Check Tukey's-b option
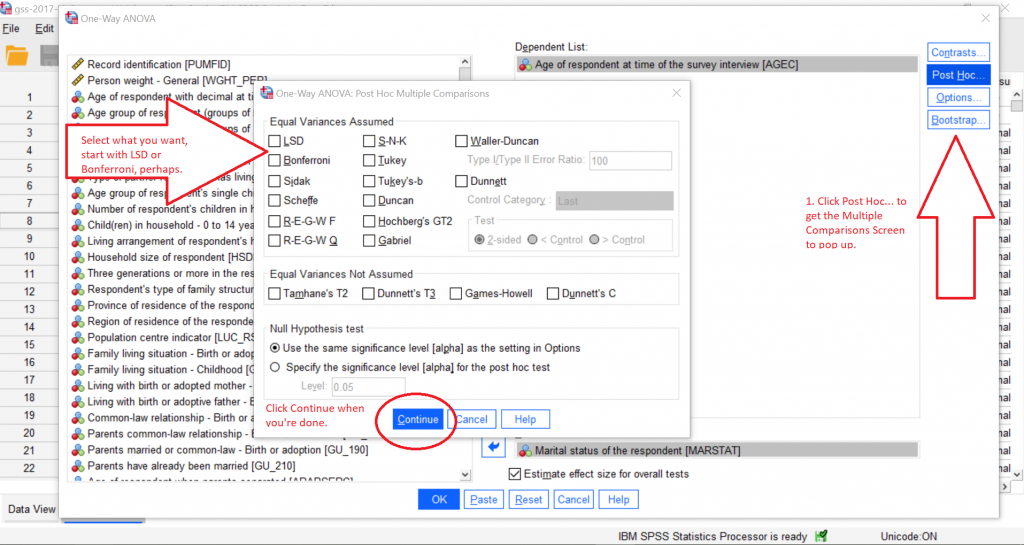This screenshot has height=545, width=1024. [x=369, y=181]
